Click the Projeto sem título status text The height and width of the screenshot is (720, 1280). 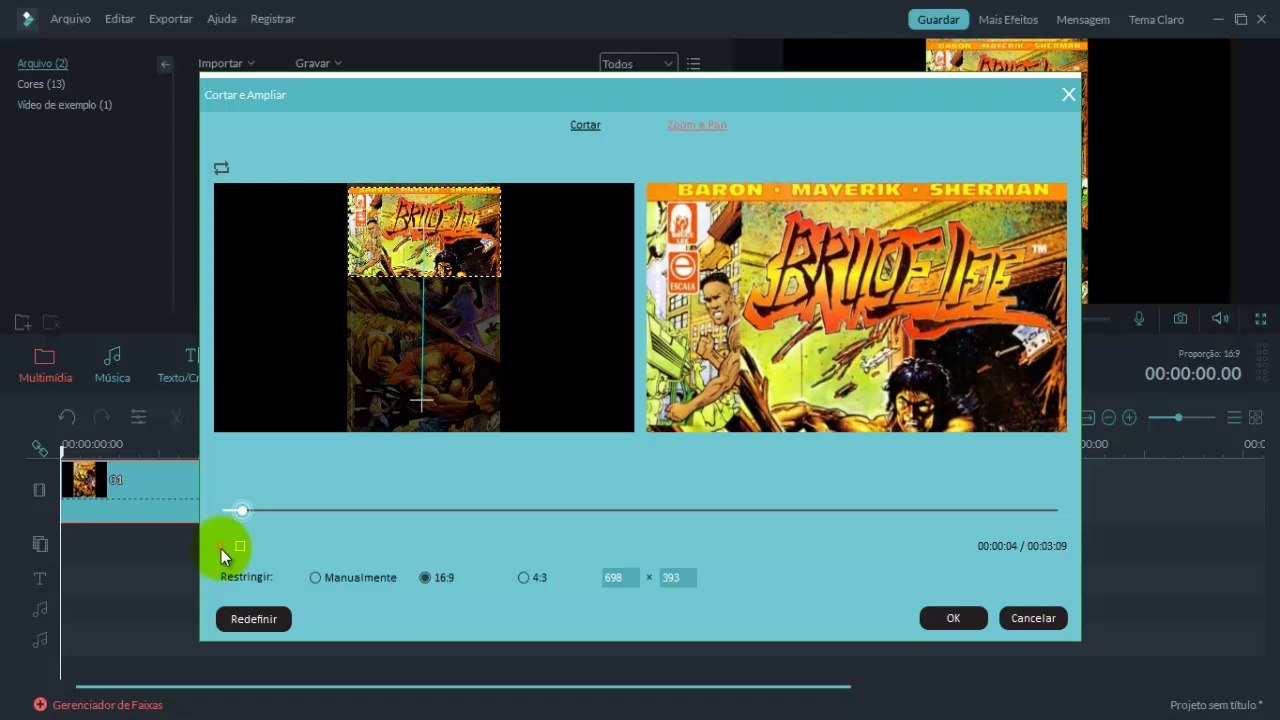1216,705
